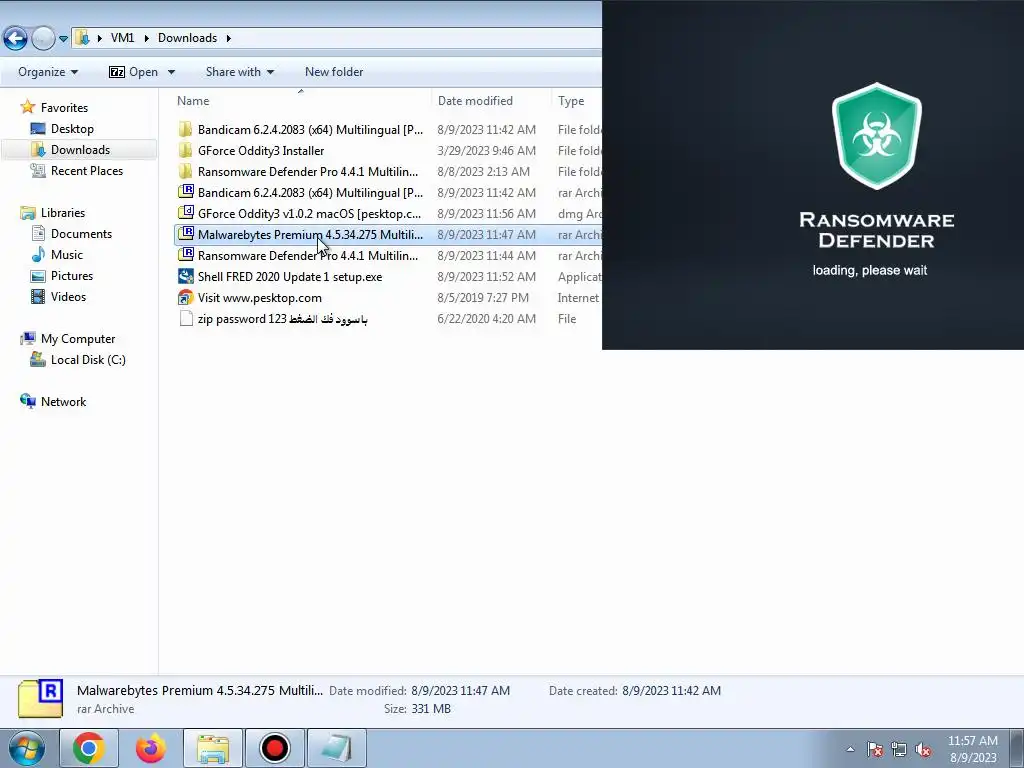
Task: Click the GForce Oddity3 dmg file icon
Action: click(185, 213)
